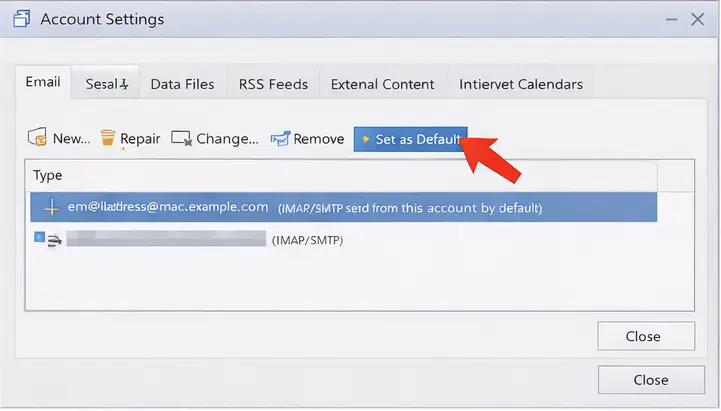721x411 pixels.
Task: Open the Data Files tab
Action: [182, 84]
